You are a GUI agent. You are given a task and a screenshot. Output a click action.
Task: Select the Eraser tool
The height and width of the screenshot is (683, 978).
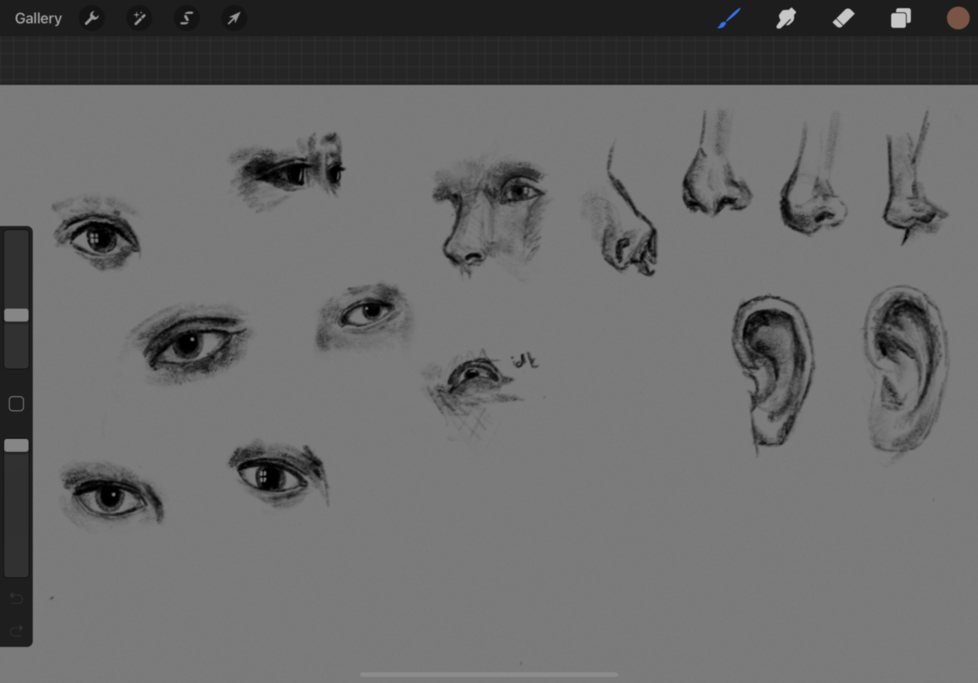coord(843,19)
